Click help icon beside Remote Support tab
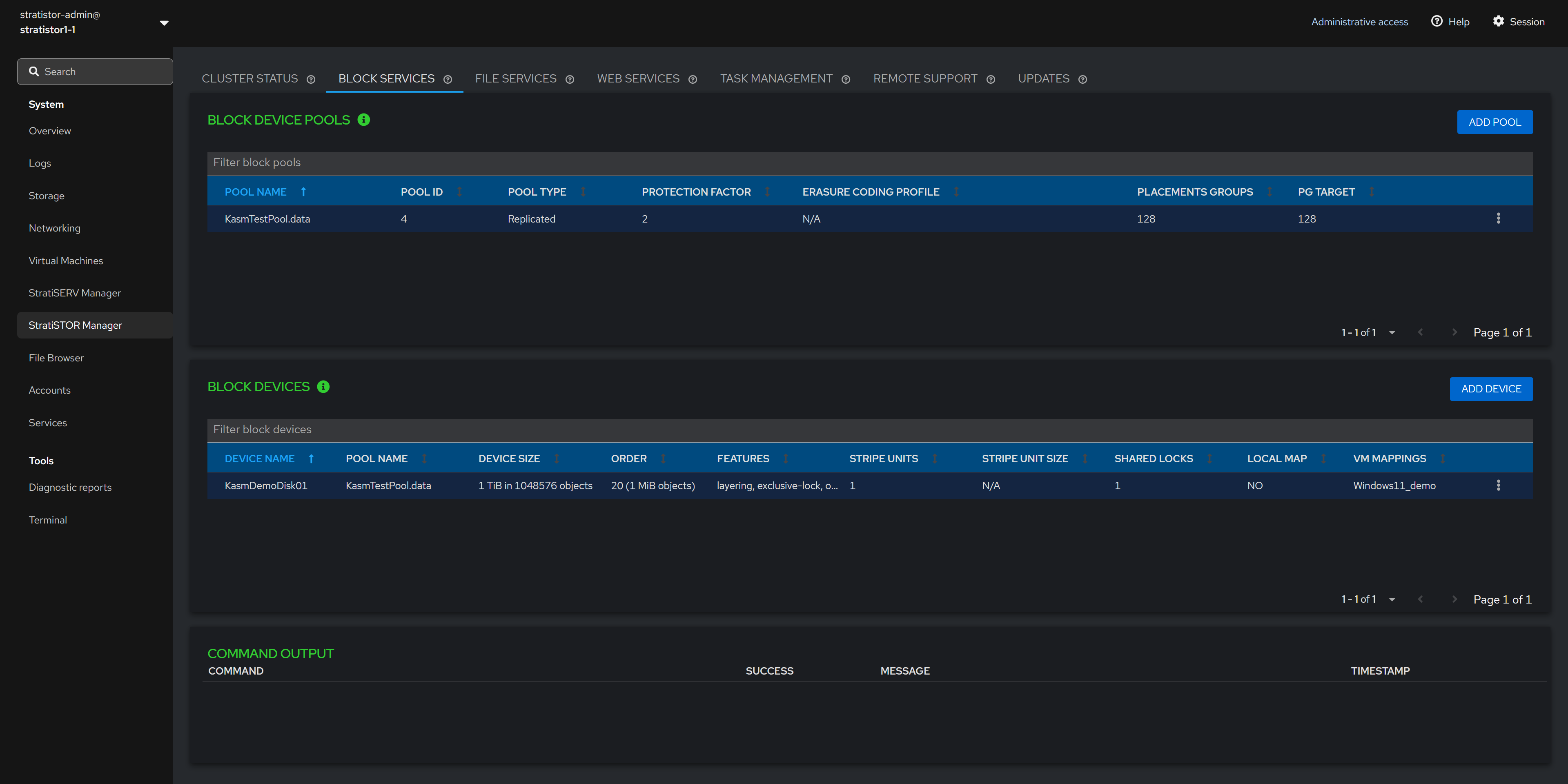This screenshot has width=1568, height=784. 990,79
